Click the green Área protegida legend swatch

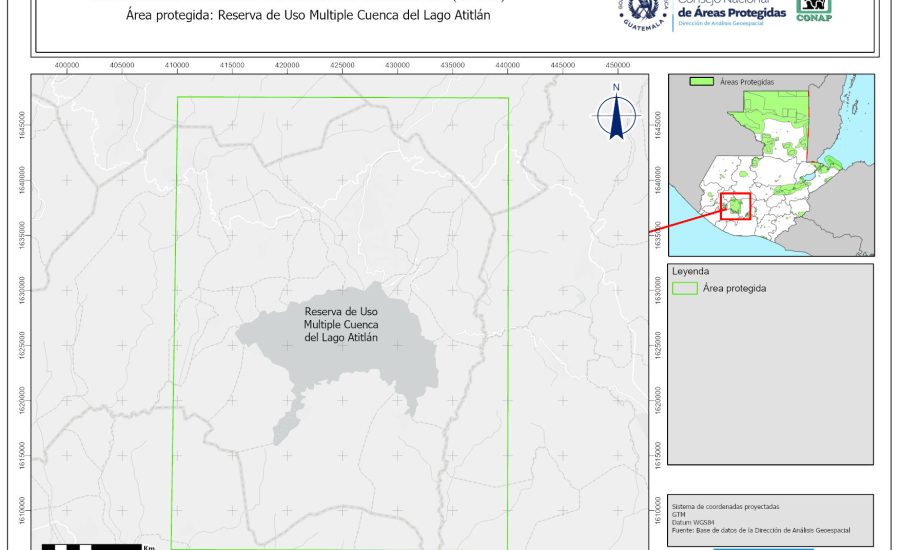pyautogui.click(x=685, y=288)
